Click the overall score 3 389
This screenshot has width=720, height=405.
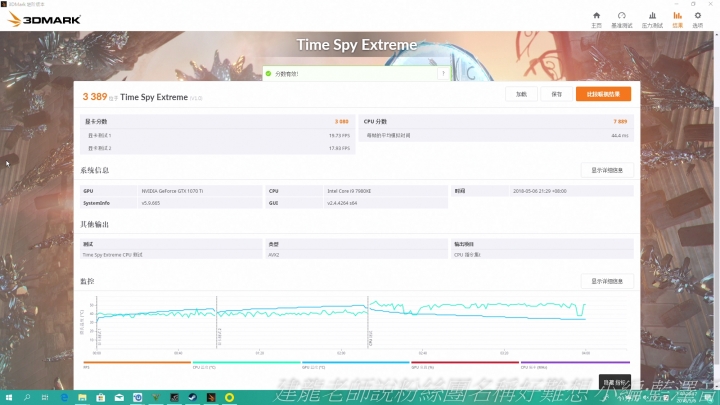pyautogui.click(x=95, y=96)
